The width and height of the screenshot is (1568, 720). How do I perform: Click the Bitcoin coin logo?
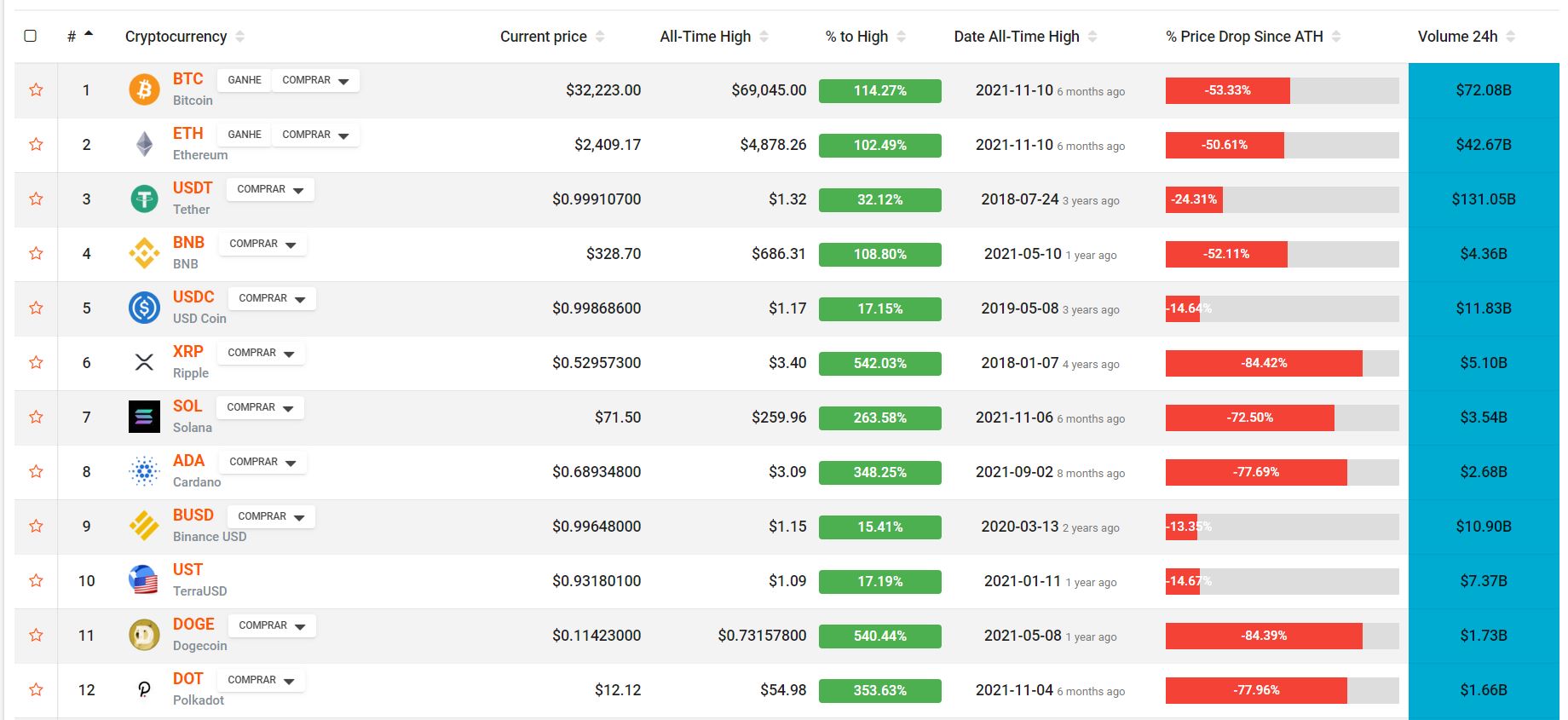pos(144,89)
